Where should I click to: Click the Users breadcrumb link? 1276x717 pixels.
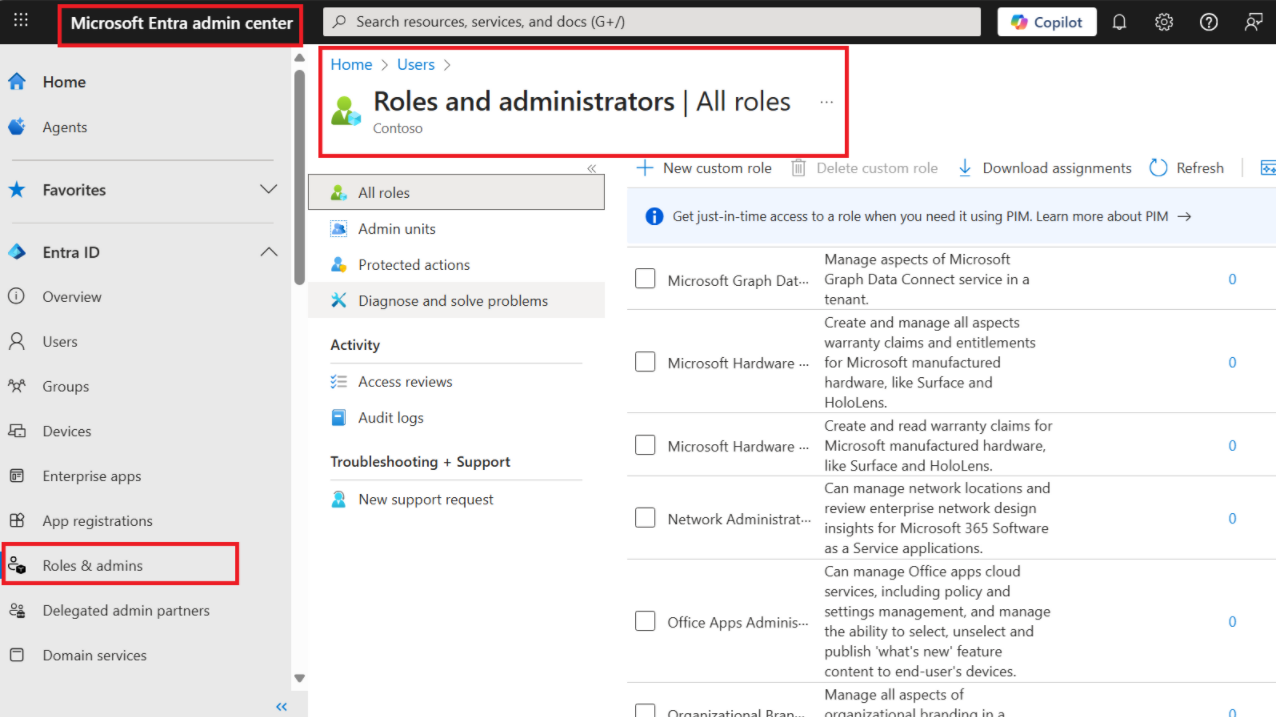coord(416,64)
